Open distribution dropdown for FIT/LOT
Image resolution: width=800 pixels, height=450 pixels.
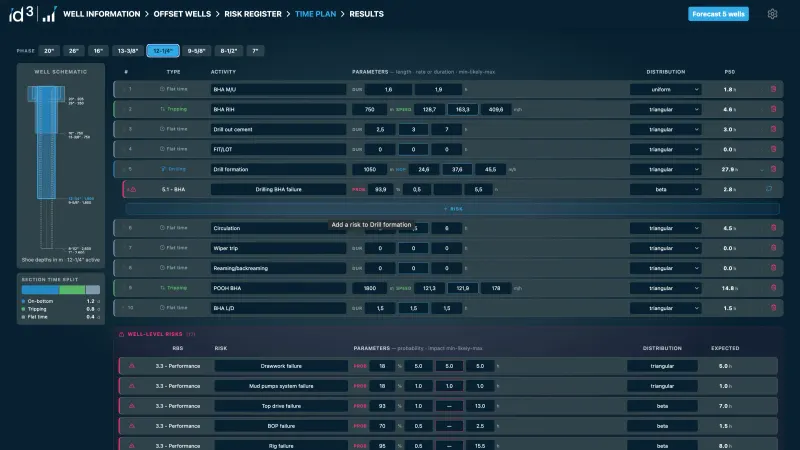[x=665, y=149]
